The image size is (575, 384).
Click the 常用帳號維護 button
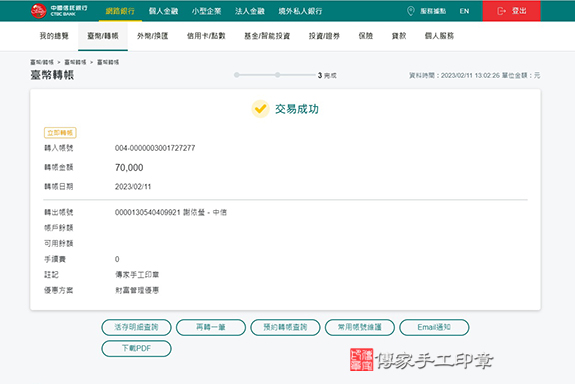point(360,327)
